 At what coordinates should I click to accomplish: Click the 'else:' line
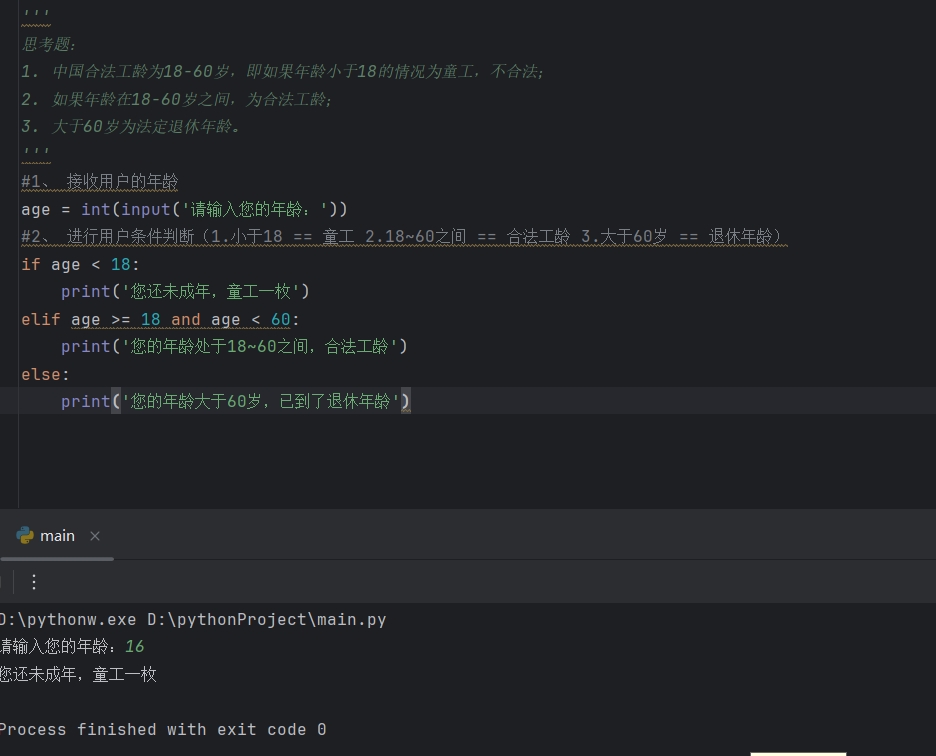45,374
